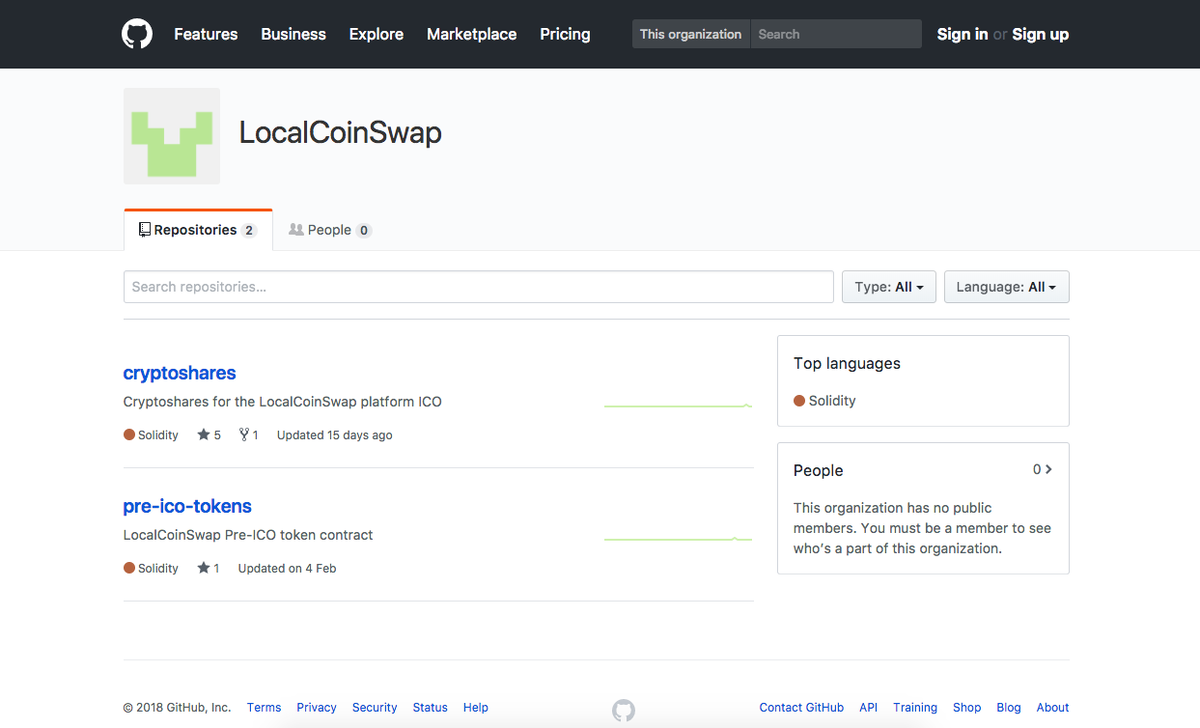Viewport: 1200px width, 728px height.
Task: Click the star icon for cryptoshares
Action: pos(203,435)
